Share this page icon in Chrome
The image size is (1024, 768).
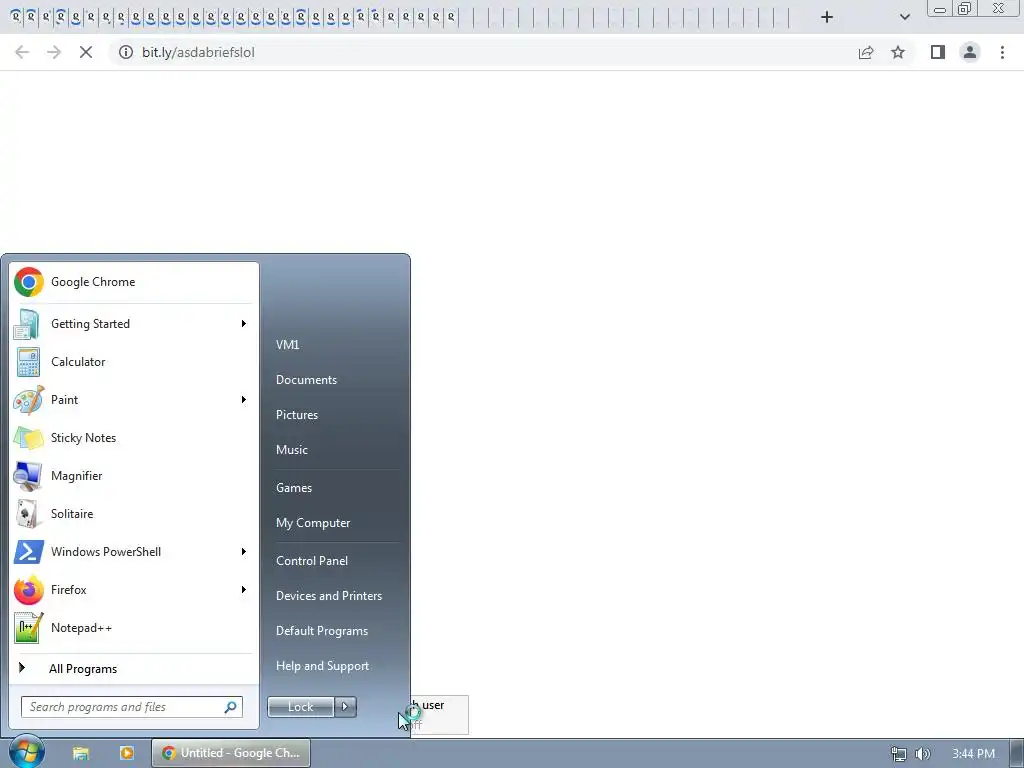pos(866,52)
